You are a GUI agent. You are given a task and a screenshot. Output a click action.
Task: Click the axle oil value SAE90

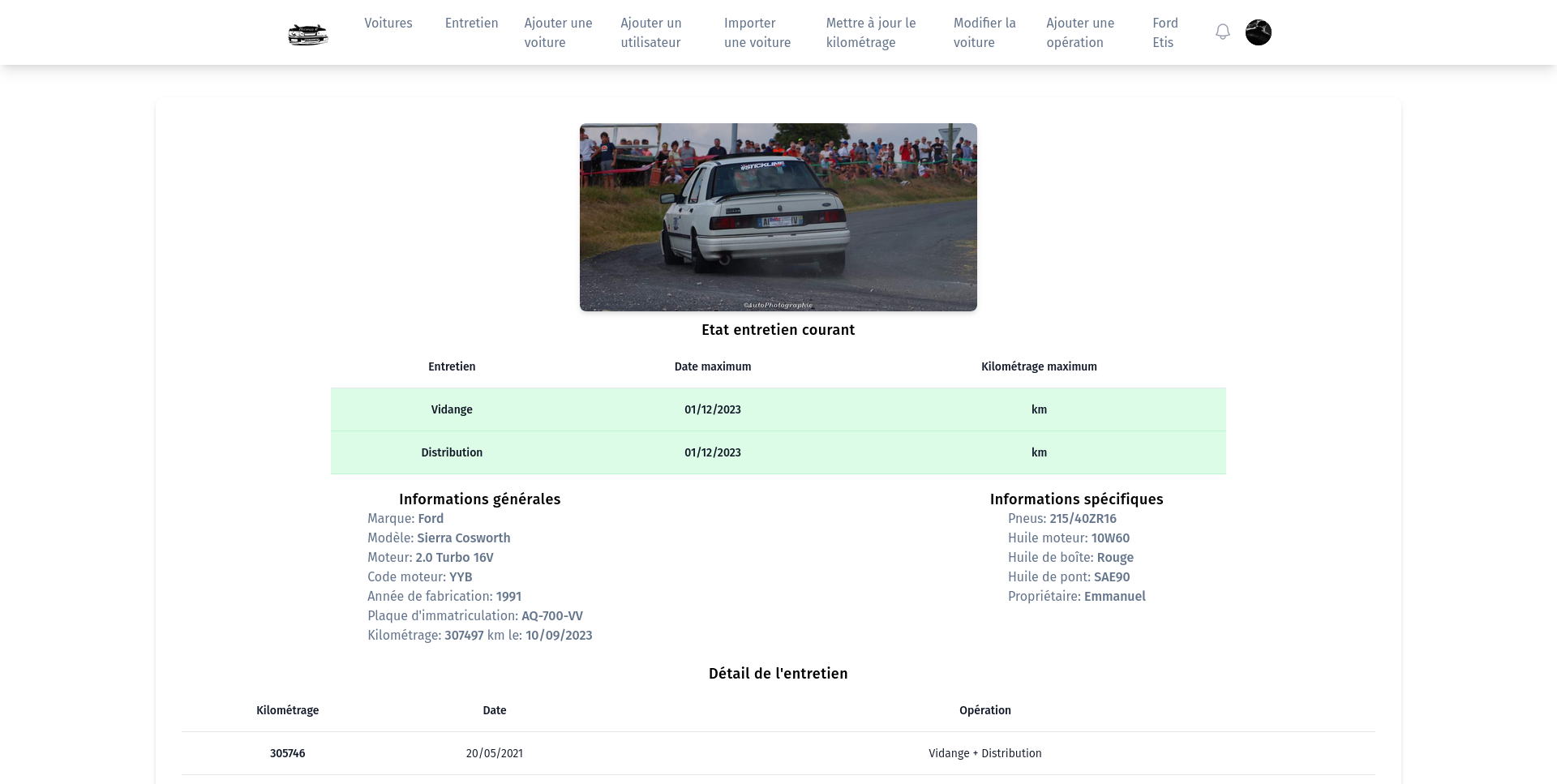click(x=1112, y=577)
